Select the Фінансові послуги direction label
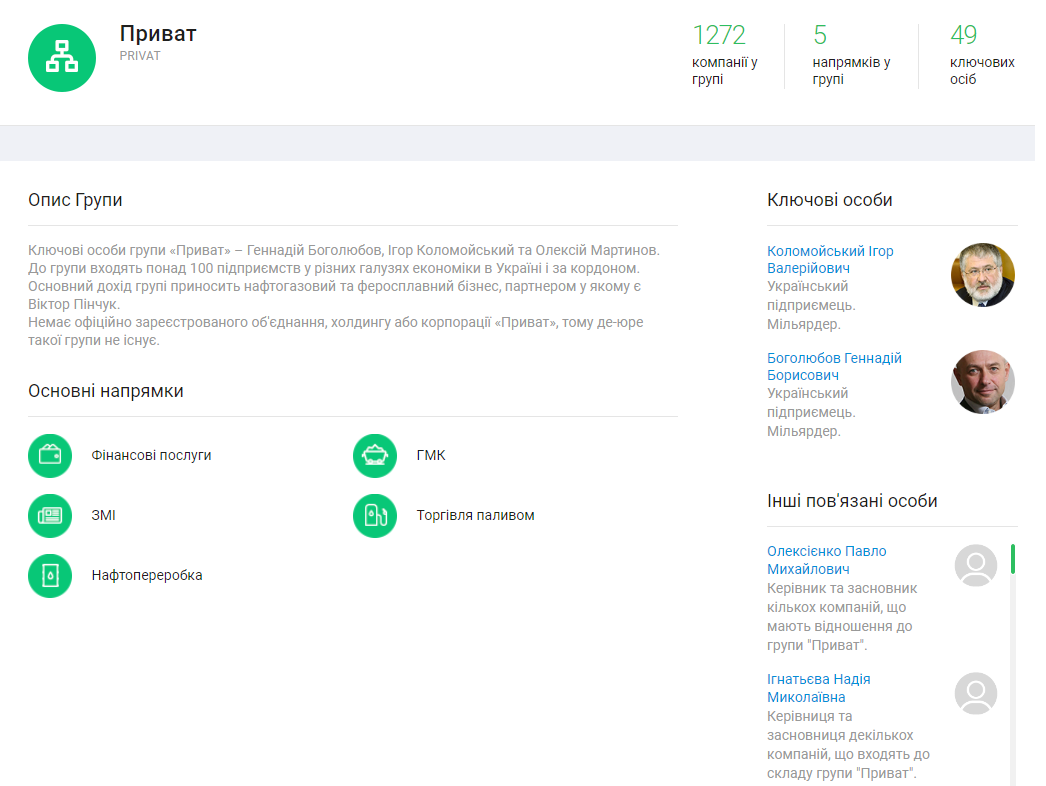Viewport: 1046px width, 786px height. coord(151,455)
